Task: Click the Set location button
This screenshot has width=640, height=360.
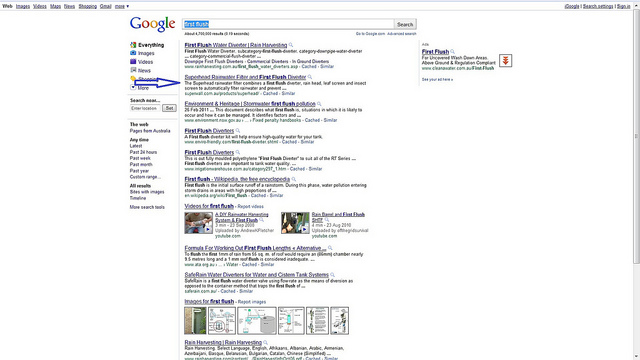Action: tap(169, 108)
